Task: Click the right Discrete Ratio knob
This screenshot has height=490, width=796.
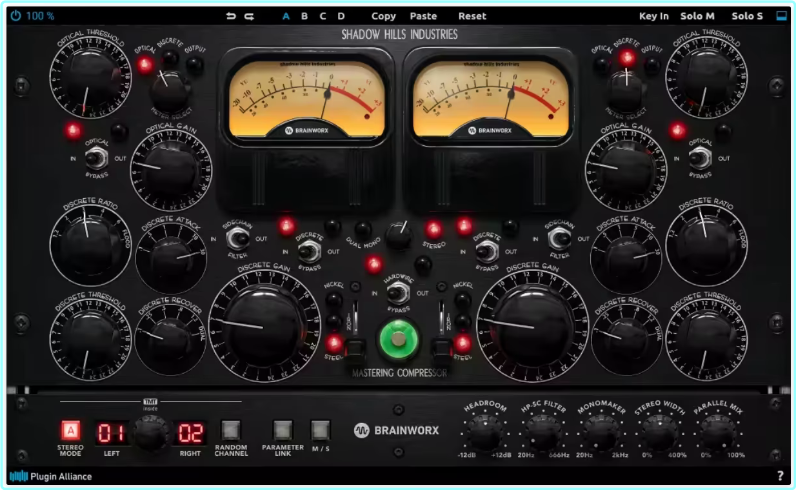Action: [707, 245]
